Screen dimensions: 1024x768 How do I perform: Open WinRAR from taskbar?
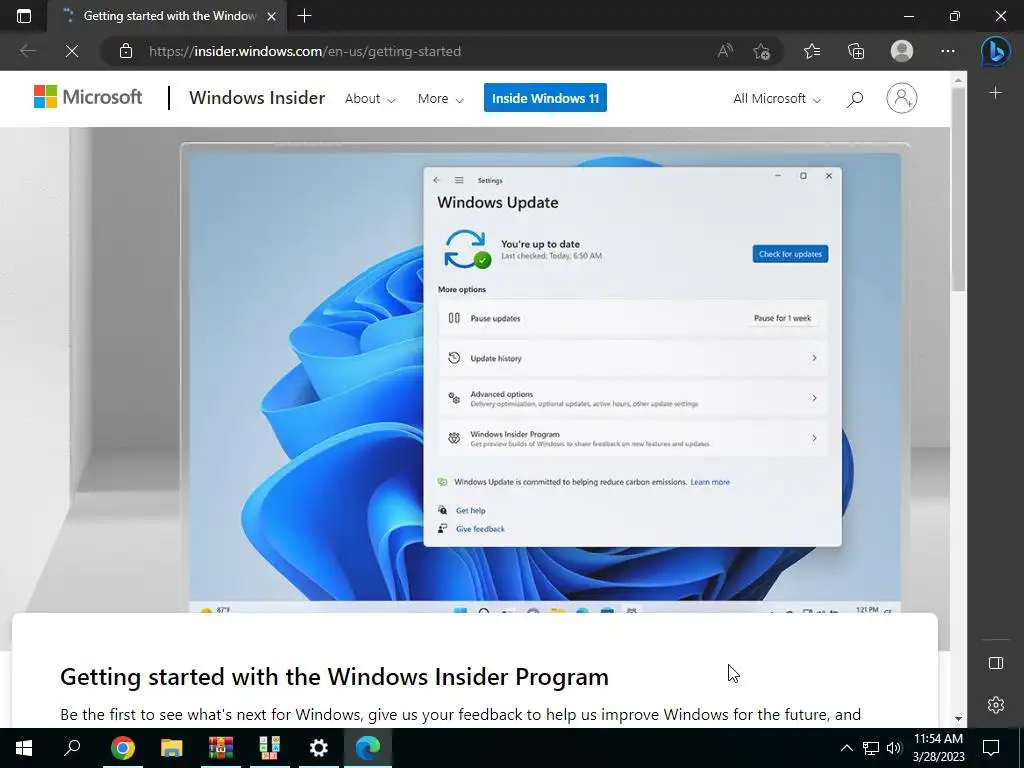pyautogui.click(x=221, y=748)
